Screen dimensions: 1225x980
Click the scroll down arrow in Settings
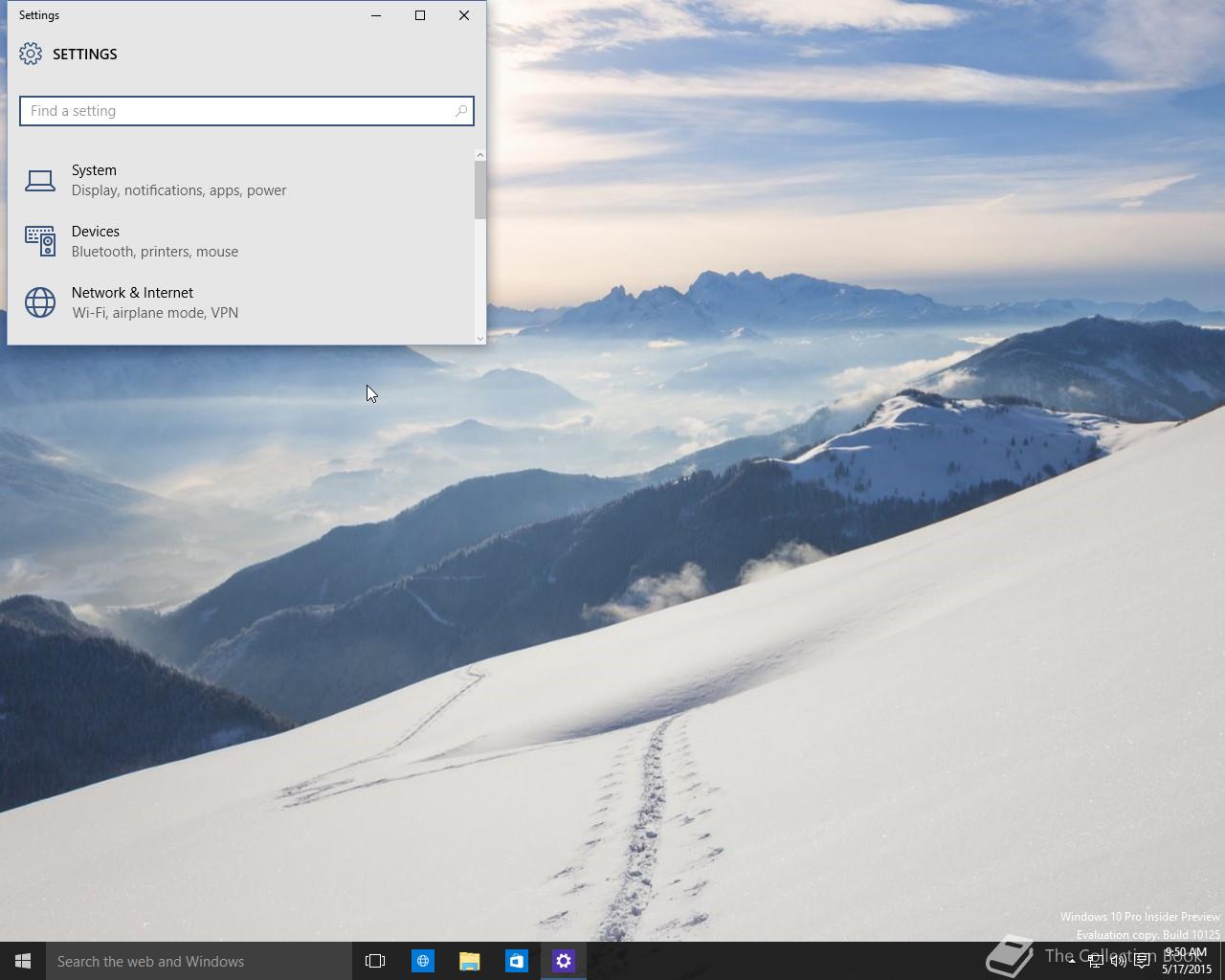click(x=480, y=338)
